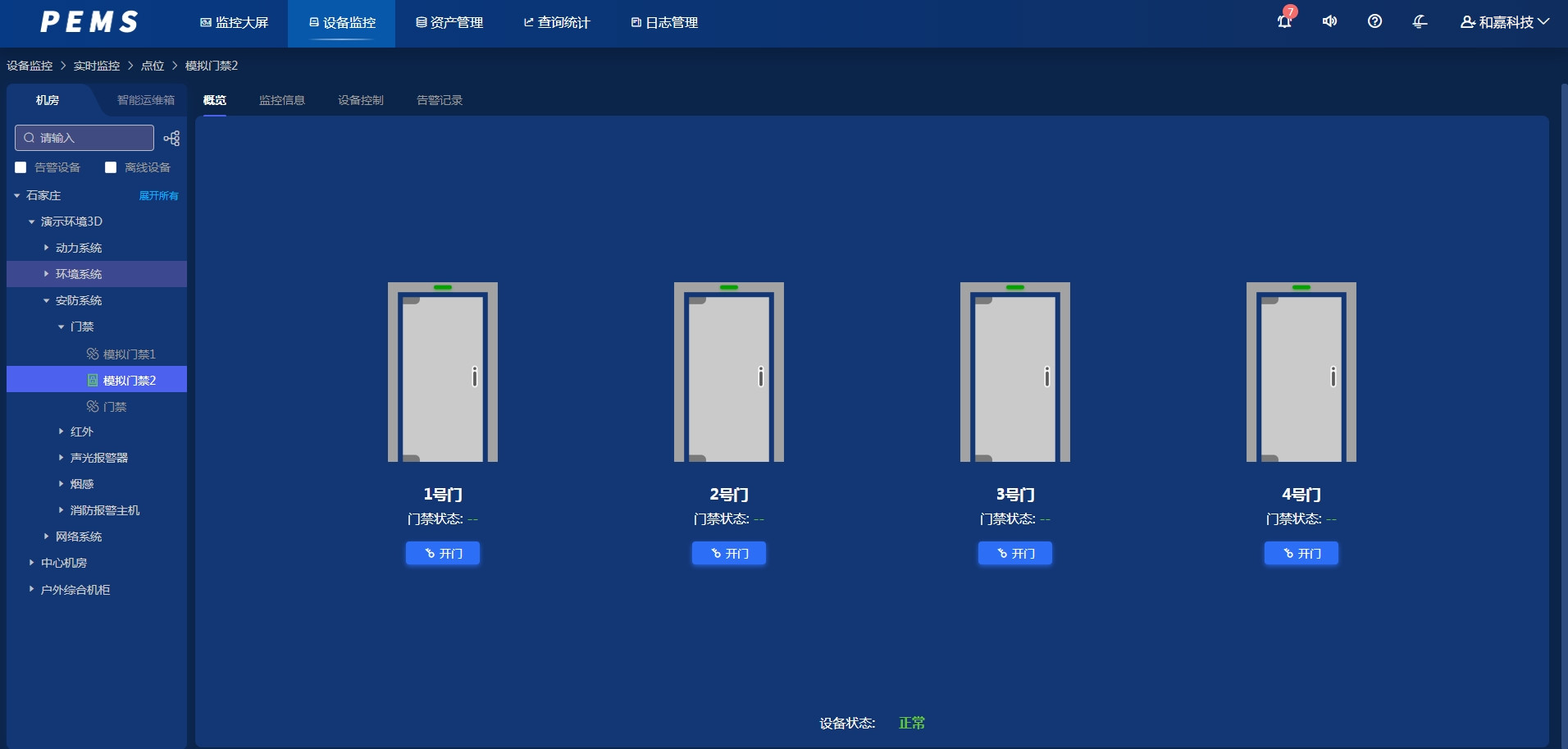Click the green lock icon of 模拟门禁2

(x=91, y=379)
